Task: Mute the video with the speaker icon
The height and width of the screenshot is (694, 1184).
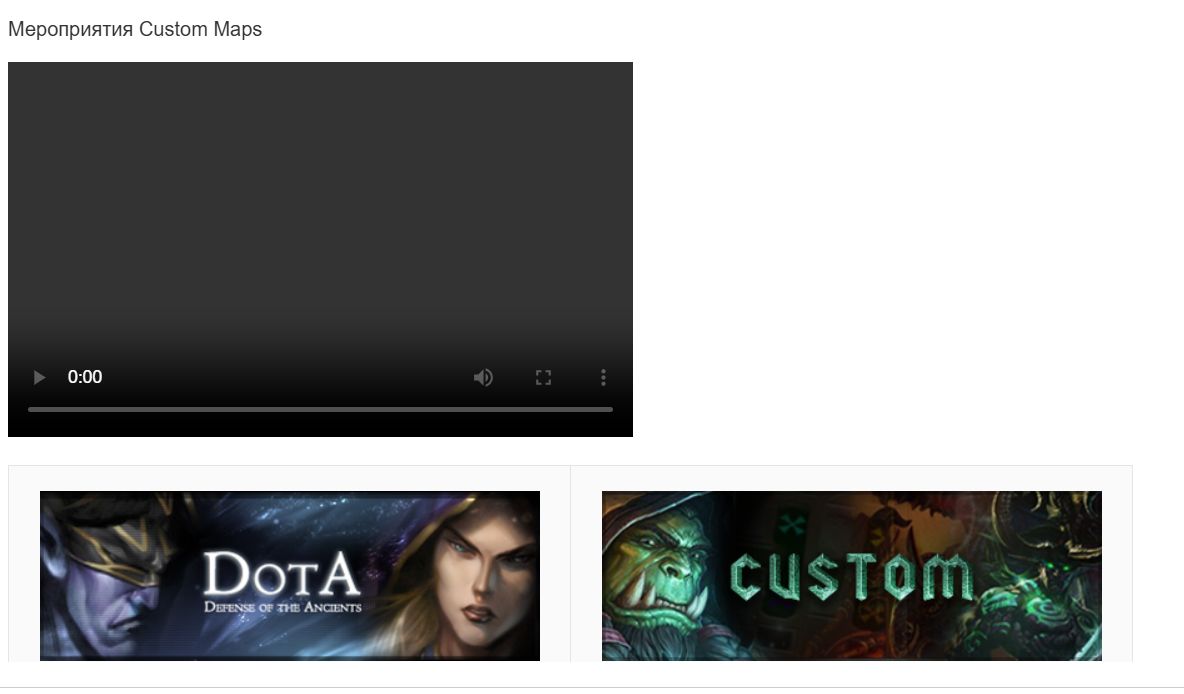Action: (483, 378)
